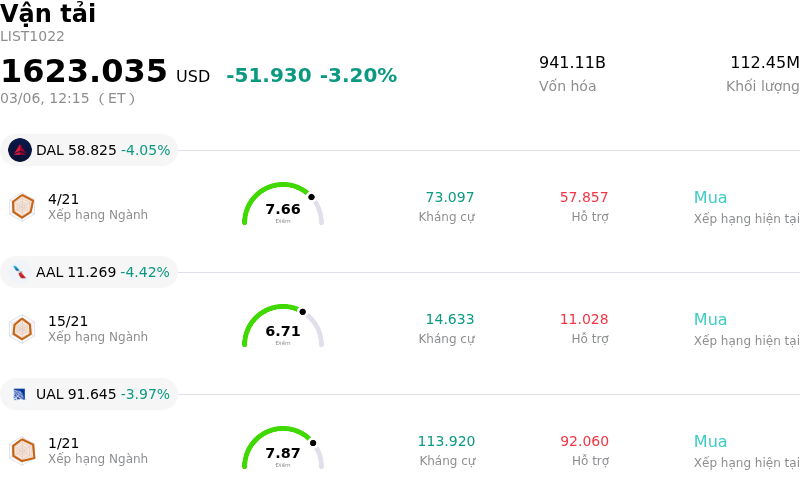Screen dimensions: 800x488
Task: Click the UAL industry rank hexagon icon
Action: pyautogui.click(x=22, y=450)
